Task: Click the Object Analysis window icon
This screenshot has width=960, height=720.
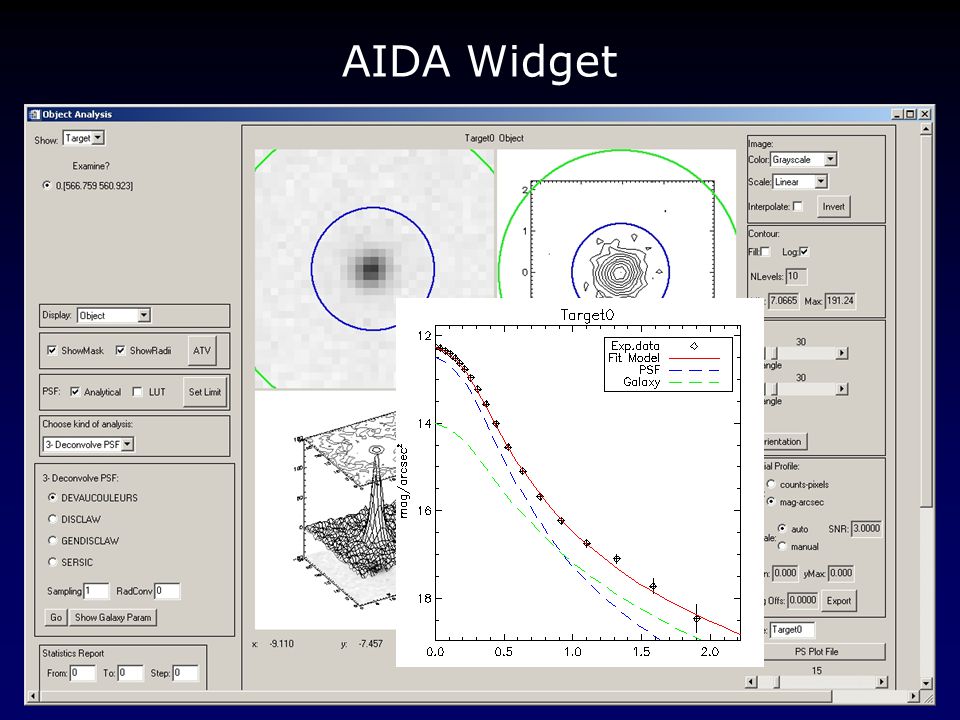Action: pos(34,114)
